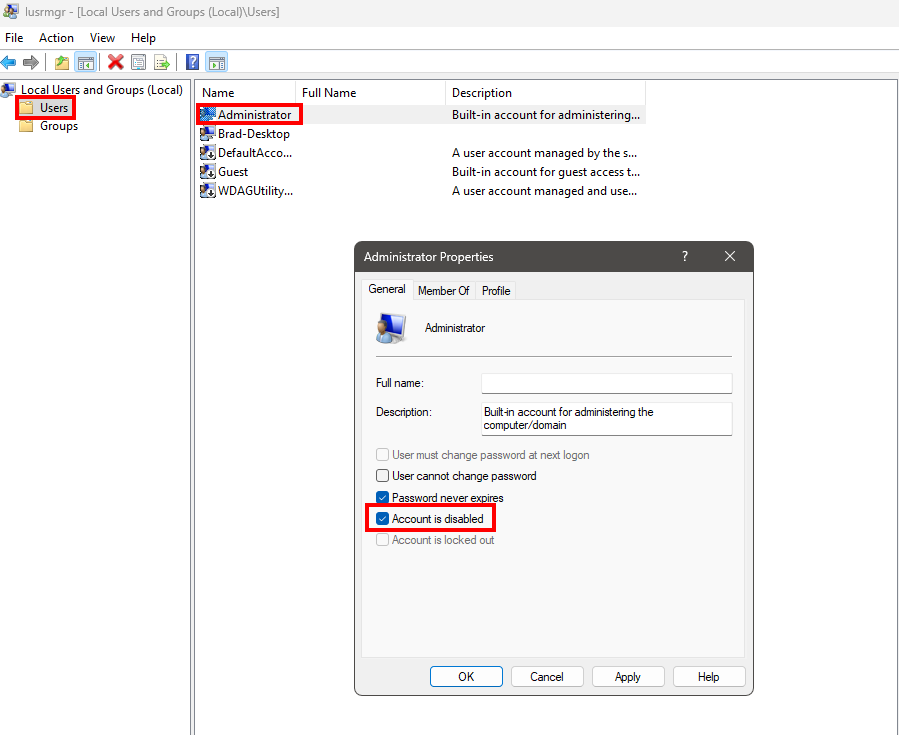Select the Guest user name
The width and height of the screenshot is (899, 735).
point(233,172)
